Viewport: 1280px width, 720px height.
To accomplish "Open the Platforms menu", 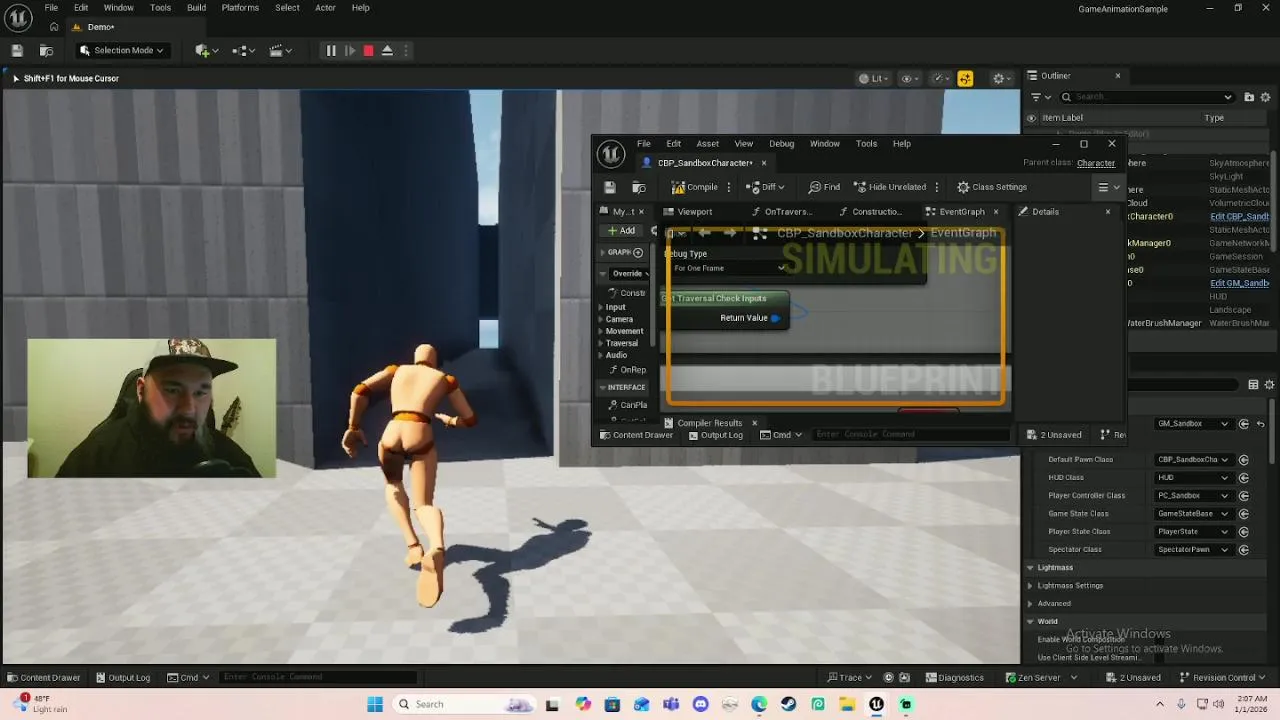I will [240, 7].
